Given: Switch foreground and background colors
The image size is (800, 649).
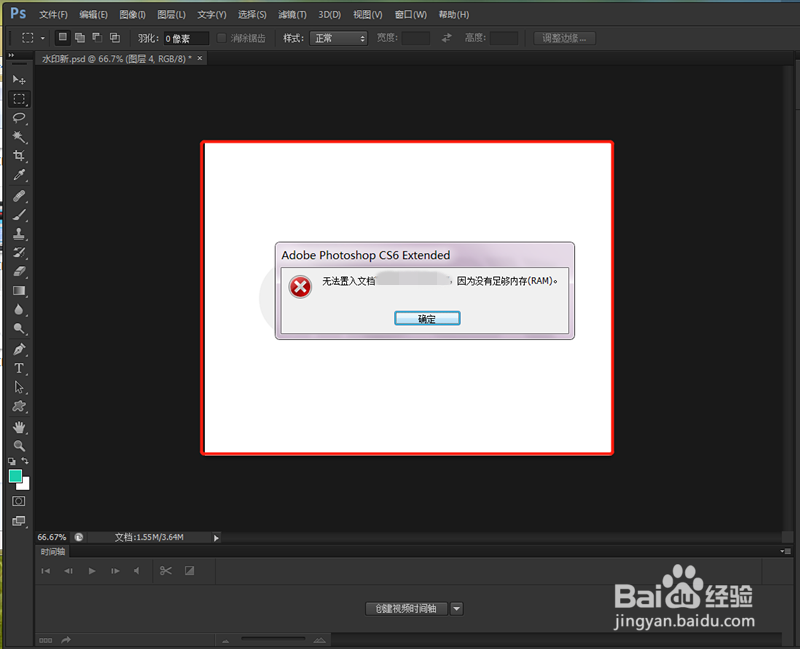Looking at the screenshot, I should (25, 461).
